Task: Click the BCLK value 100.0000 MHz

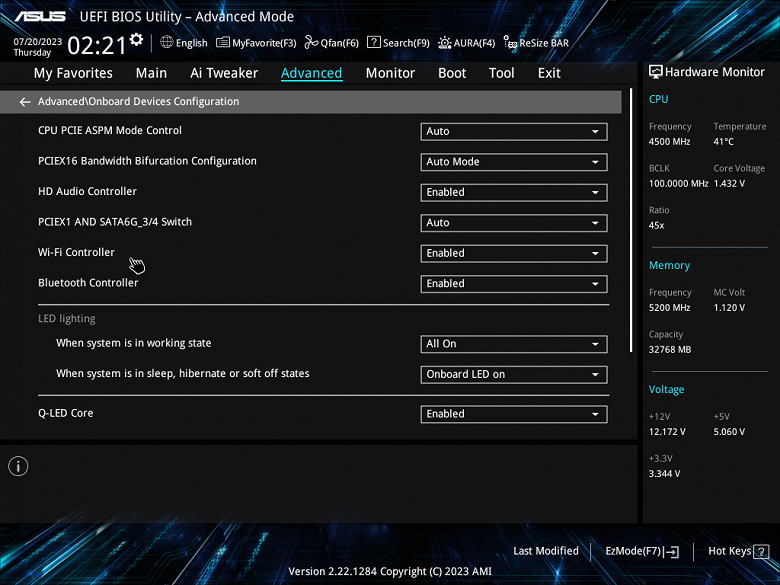Action: pyautogui.click(x=678, y=184)
